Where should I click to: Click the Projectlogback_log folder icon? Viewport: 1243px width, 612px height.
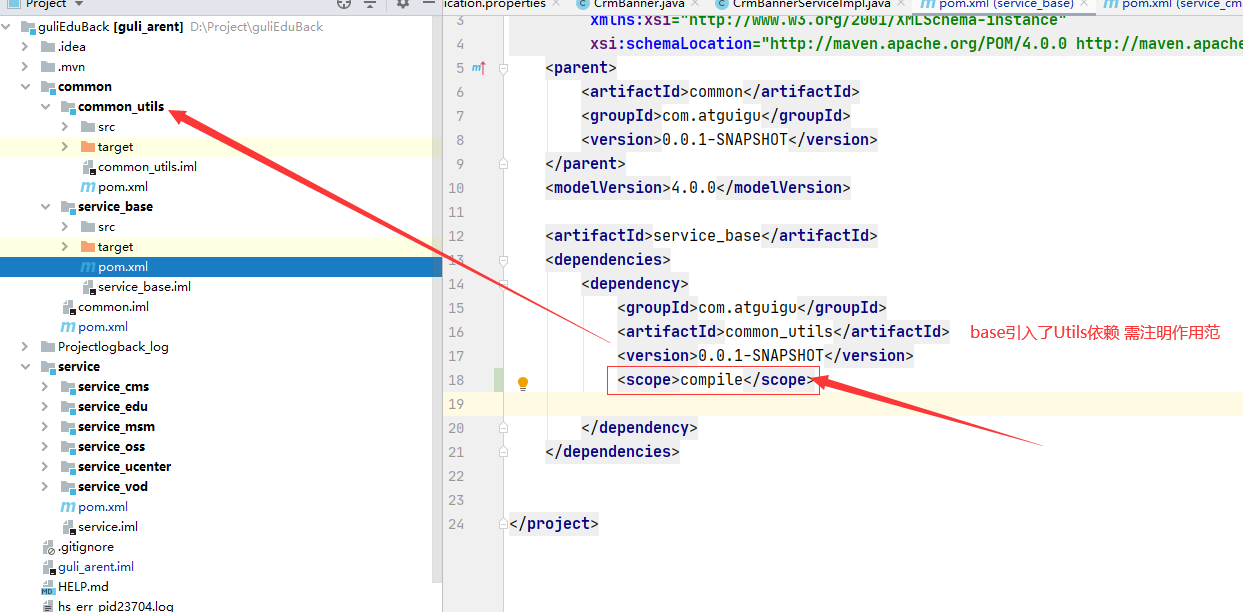48,347
